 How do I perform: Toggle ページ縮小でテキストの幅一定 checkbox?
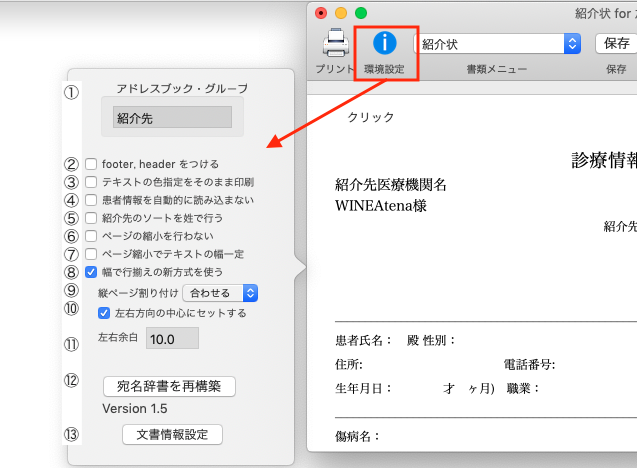pyautogui.click(x=91, y=254)
